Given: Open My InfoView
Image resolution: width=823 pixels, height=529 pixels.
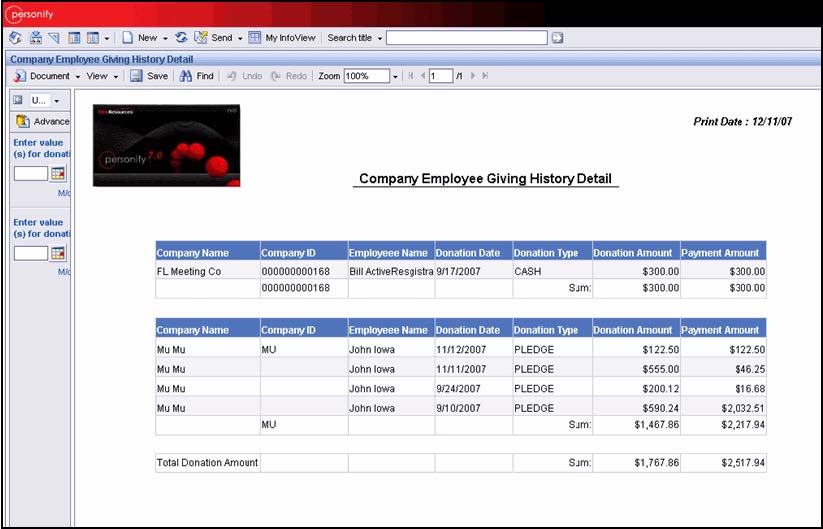Looking at the screenshot, I should (x=282, y=38).
